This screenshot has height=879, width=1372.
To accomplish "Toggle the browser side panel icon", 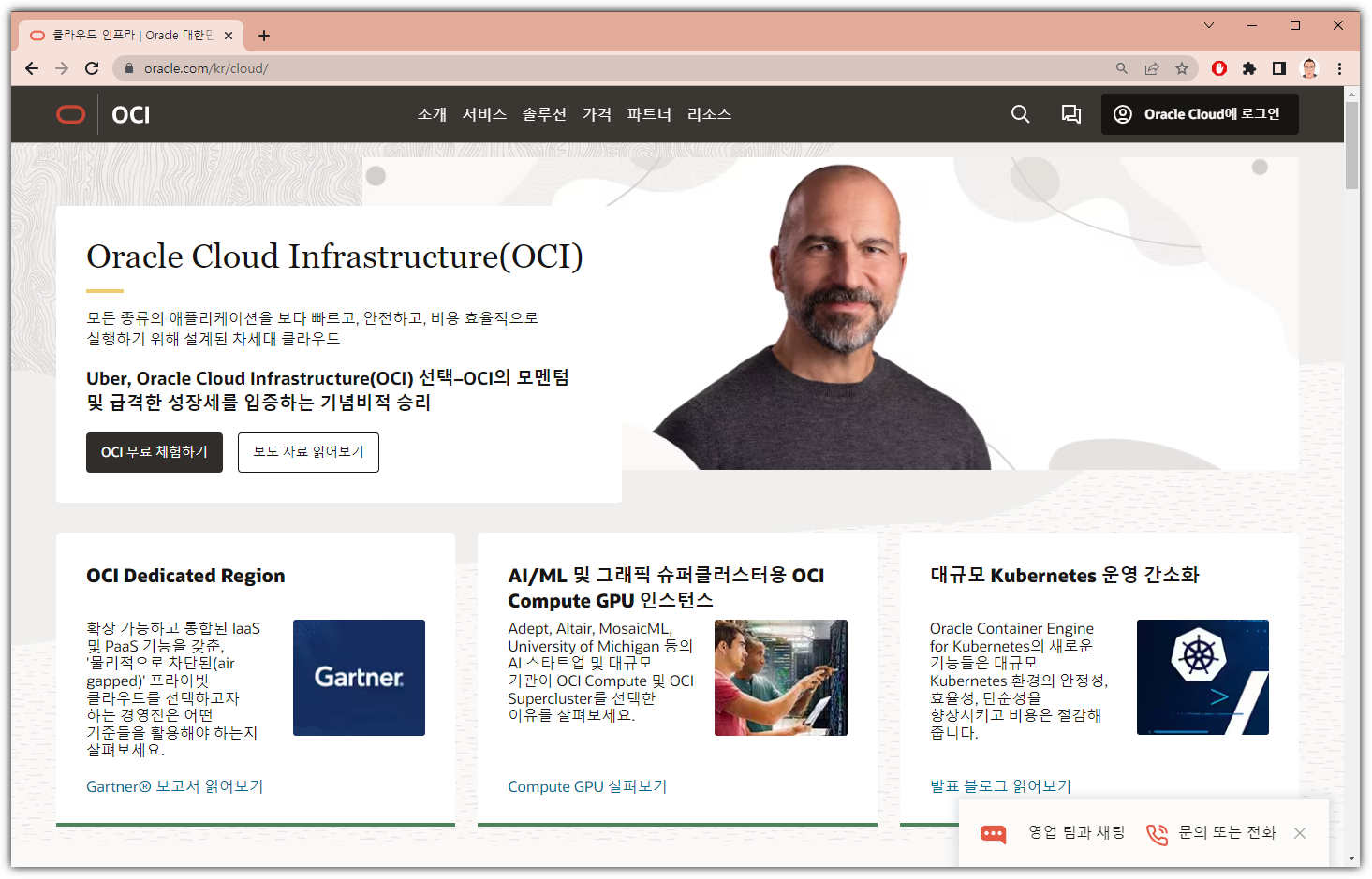I will point(1279,68).
